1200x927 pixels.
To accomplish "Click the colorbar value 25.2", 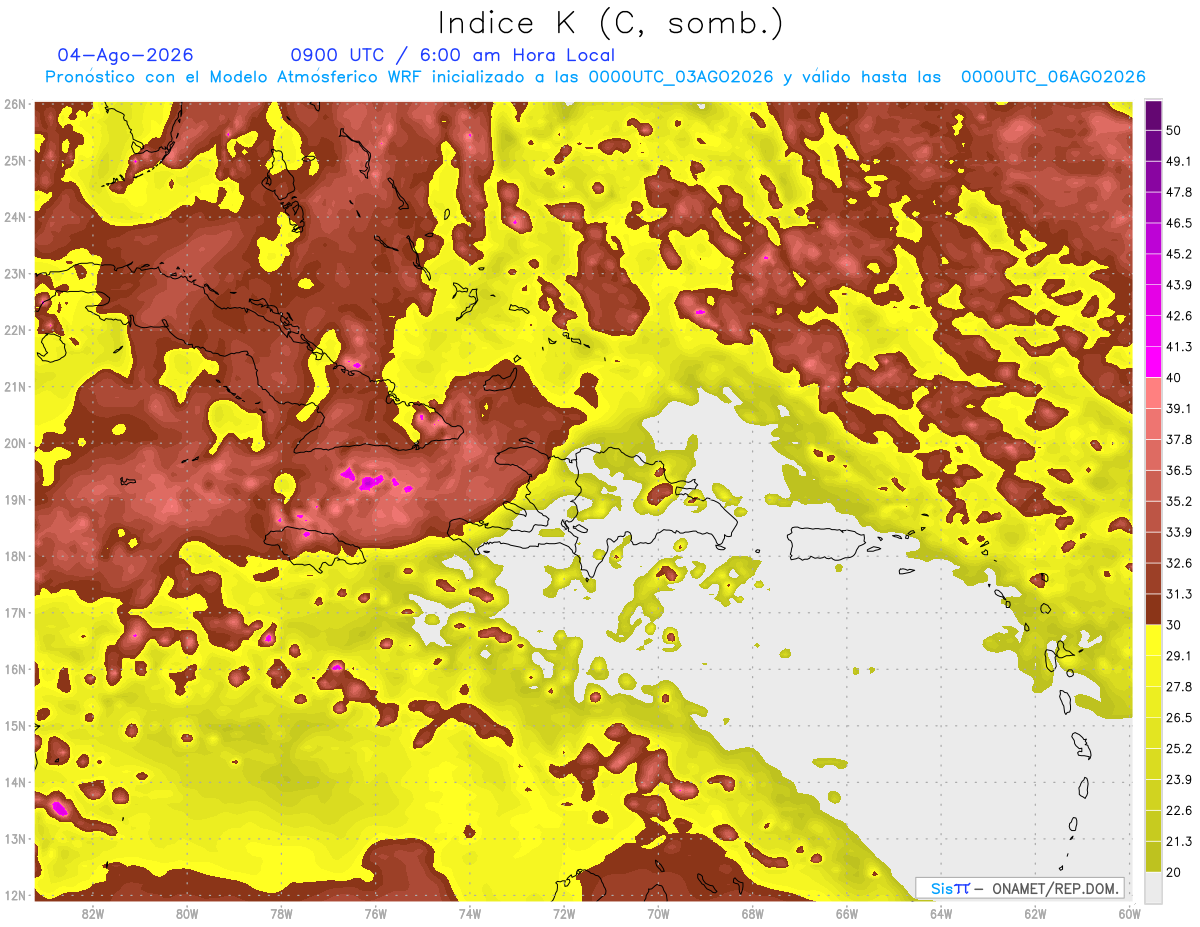I will 1178,749.
